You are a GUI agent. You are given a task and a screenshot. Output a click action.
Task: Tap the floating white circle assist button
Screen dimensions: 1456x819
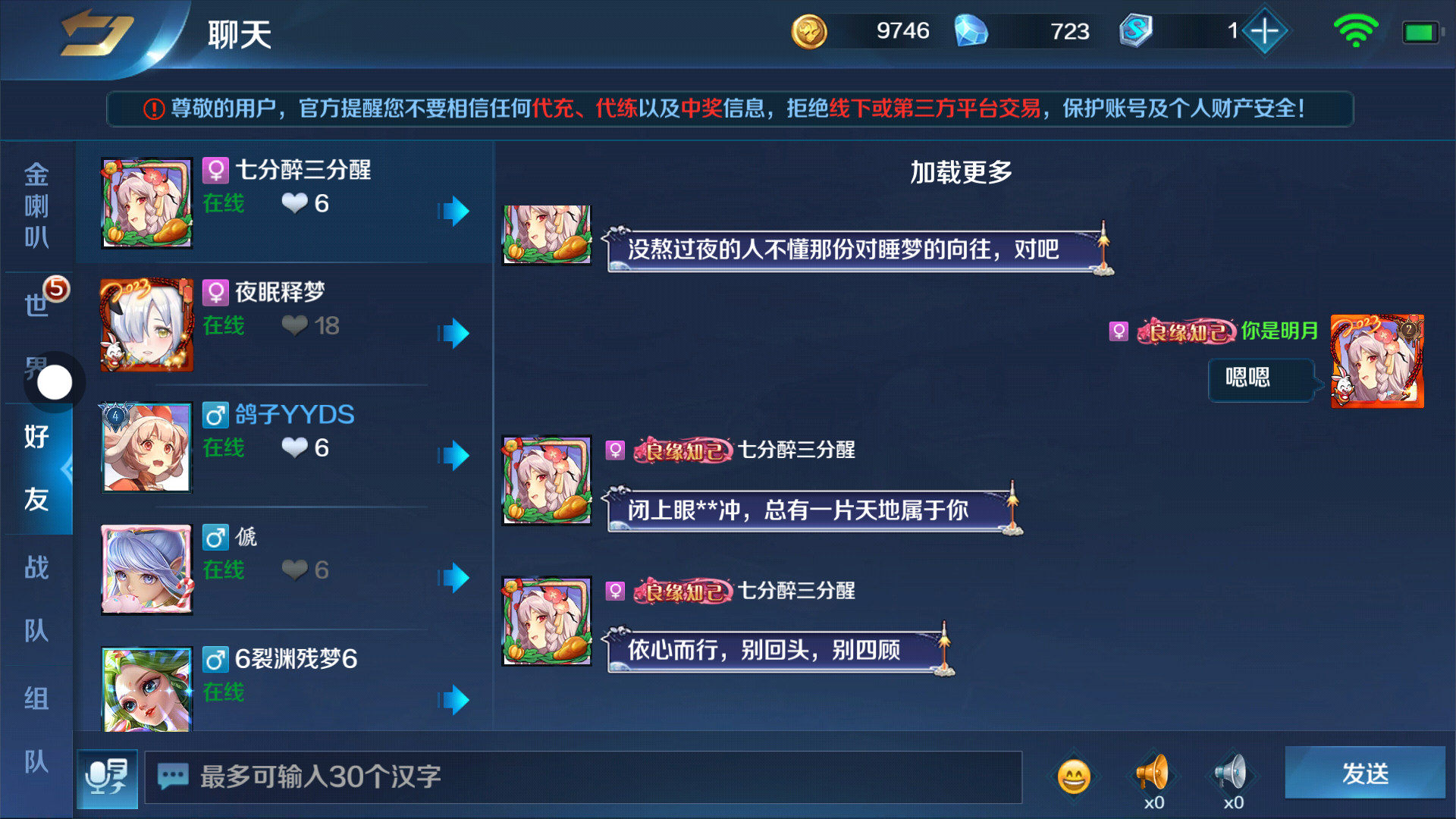click(x=55, y=382)
